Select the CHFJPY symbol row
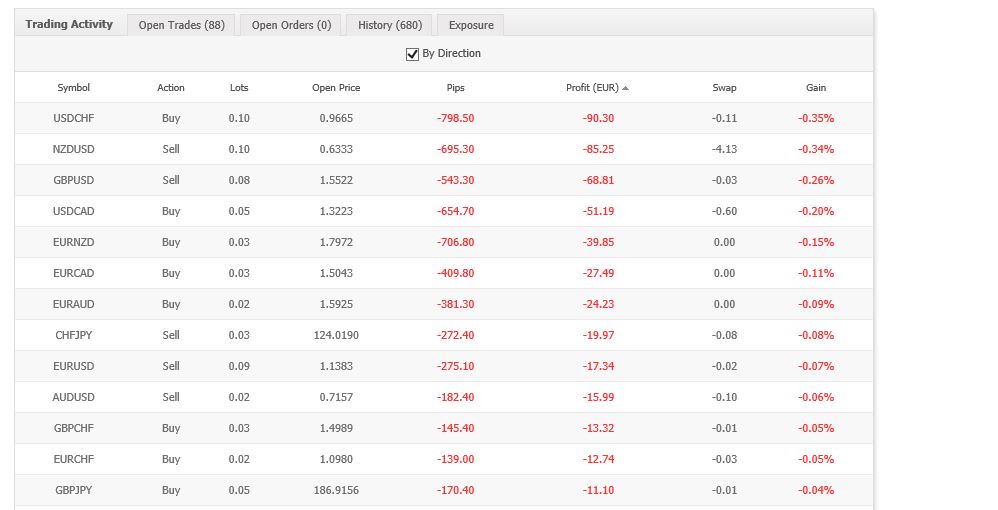 point(74,335)
